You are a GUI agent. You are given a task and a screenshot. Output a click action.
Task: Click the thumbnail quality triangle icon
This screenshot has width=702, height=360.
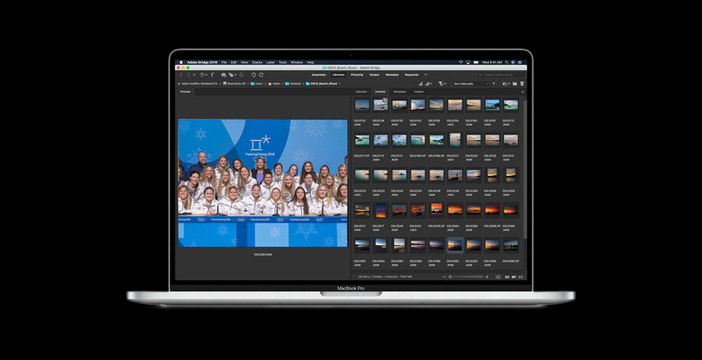point(420,84)
